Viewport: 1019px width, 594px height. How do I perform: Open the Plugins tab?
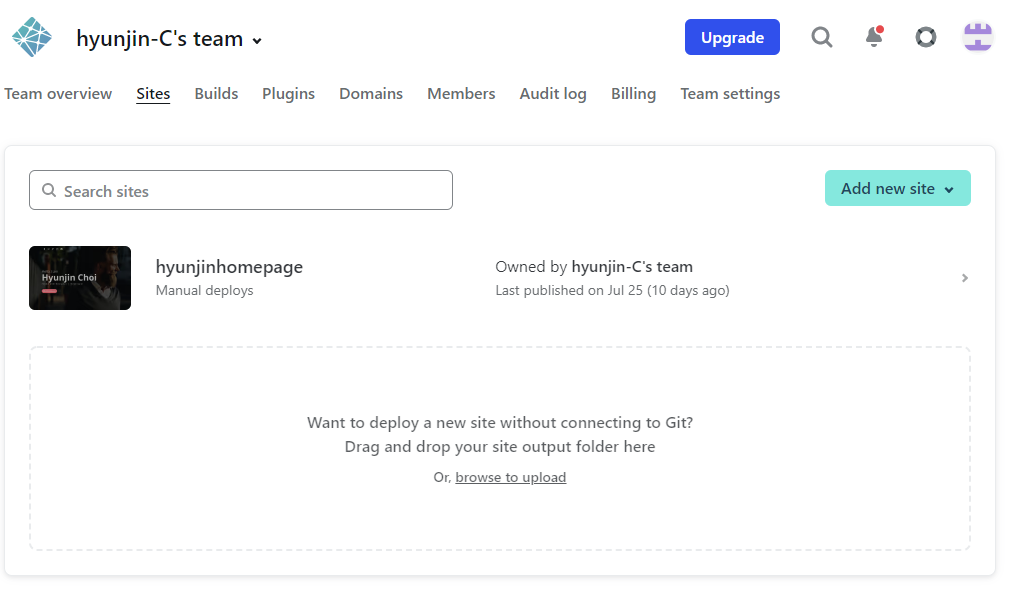pos(289,94)
